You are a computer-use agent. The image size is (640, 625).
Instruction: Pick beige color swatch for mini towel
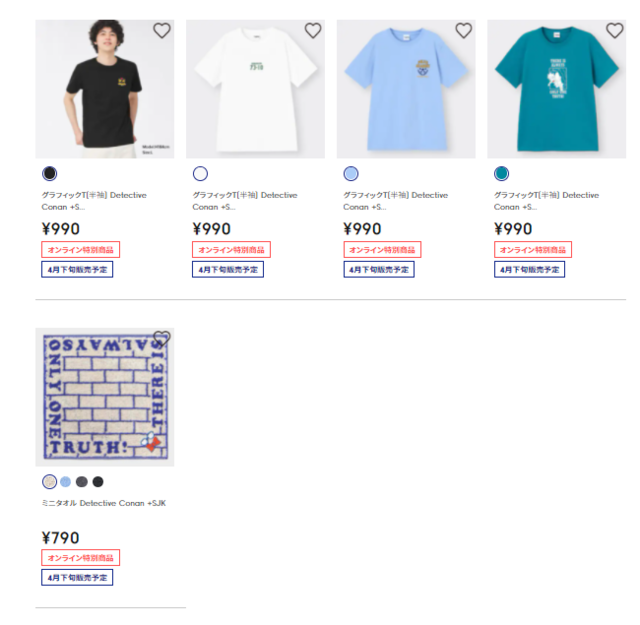point(49,482)
